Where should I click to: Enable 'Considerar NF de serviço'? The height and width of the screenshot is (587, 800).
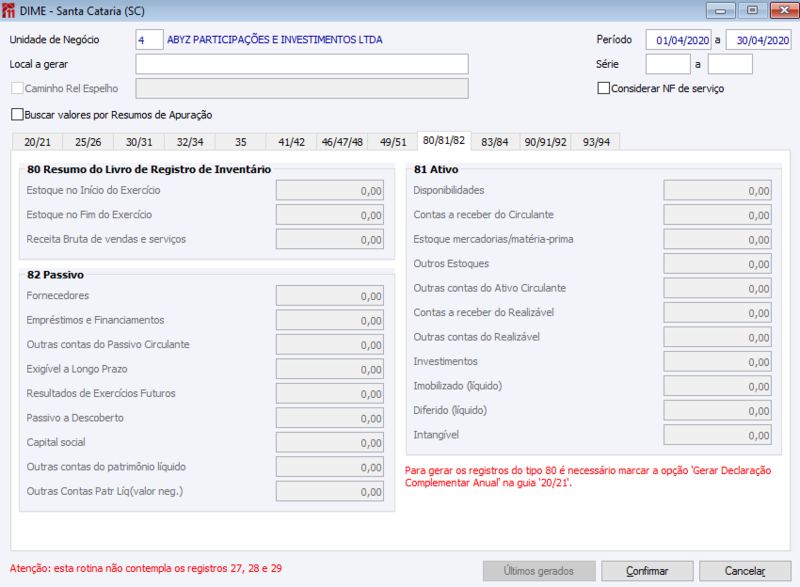pyautogui.click(x=604, y=88)
